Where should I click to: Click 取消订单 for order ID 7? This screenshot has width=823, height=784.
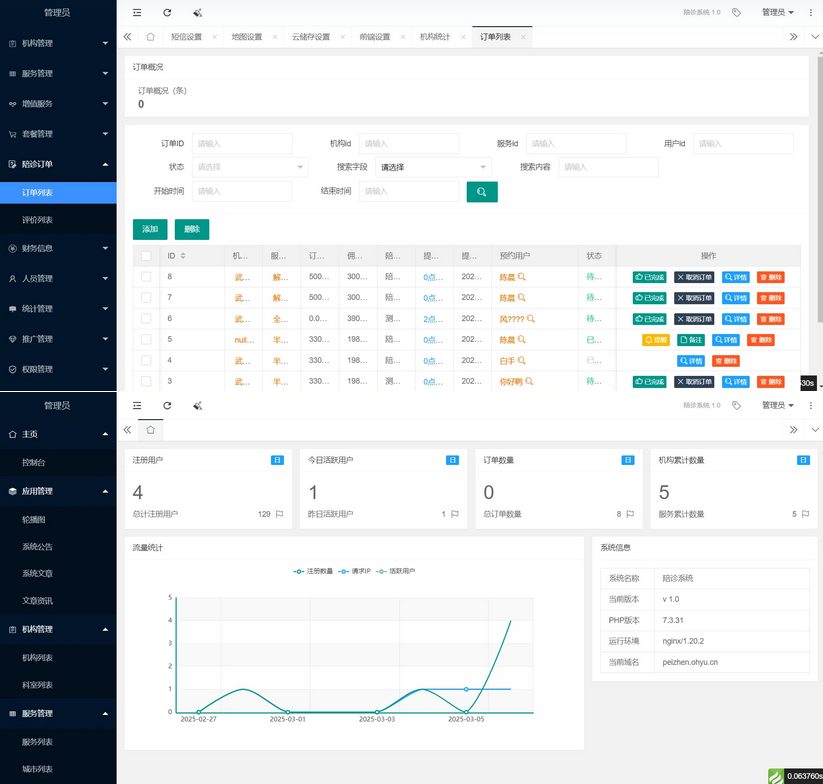[694, 298]
